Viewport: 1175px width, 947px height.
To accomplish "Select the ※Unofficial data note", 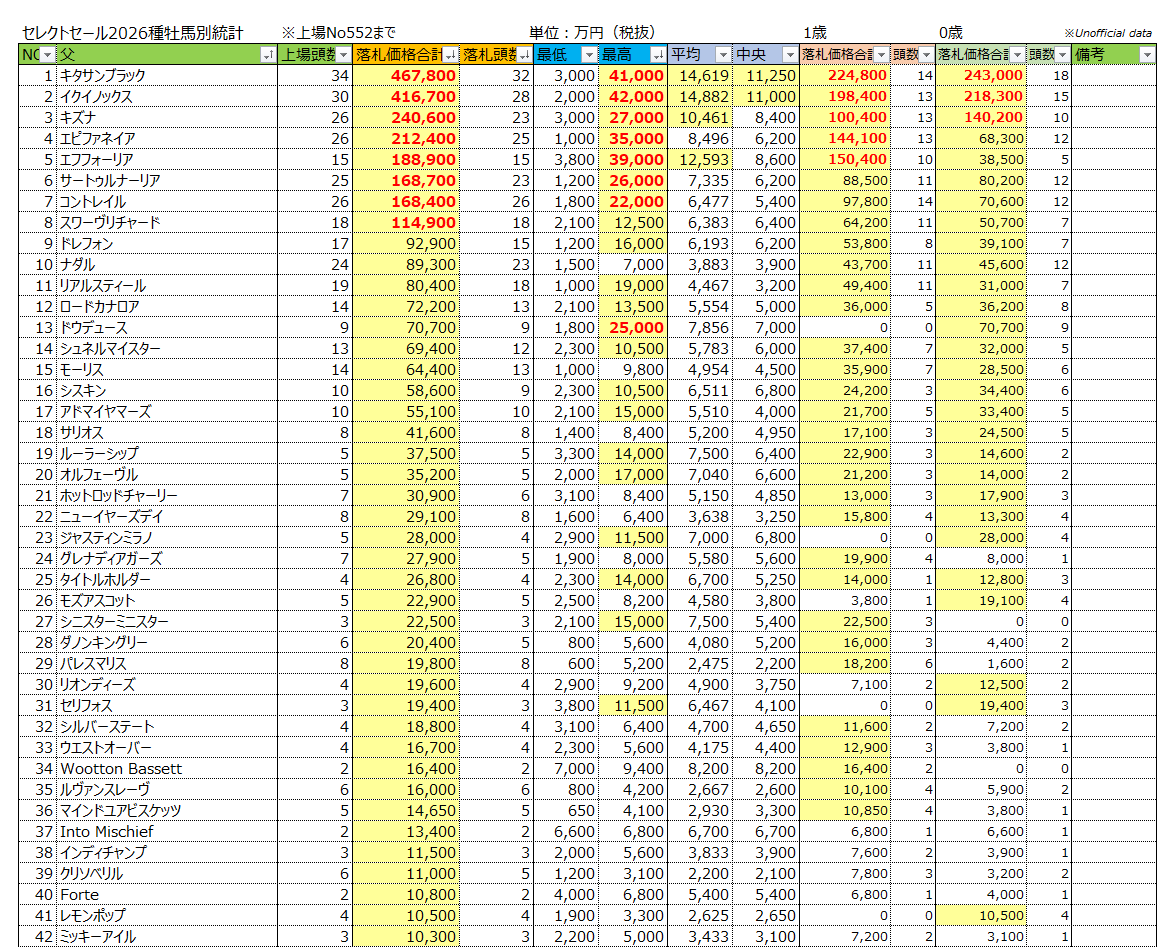I will tap(1108, 33).
